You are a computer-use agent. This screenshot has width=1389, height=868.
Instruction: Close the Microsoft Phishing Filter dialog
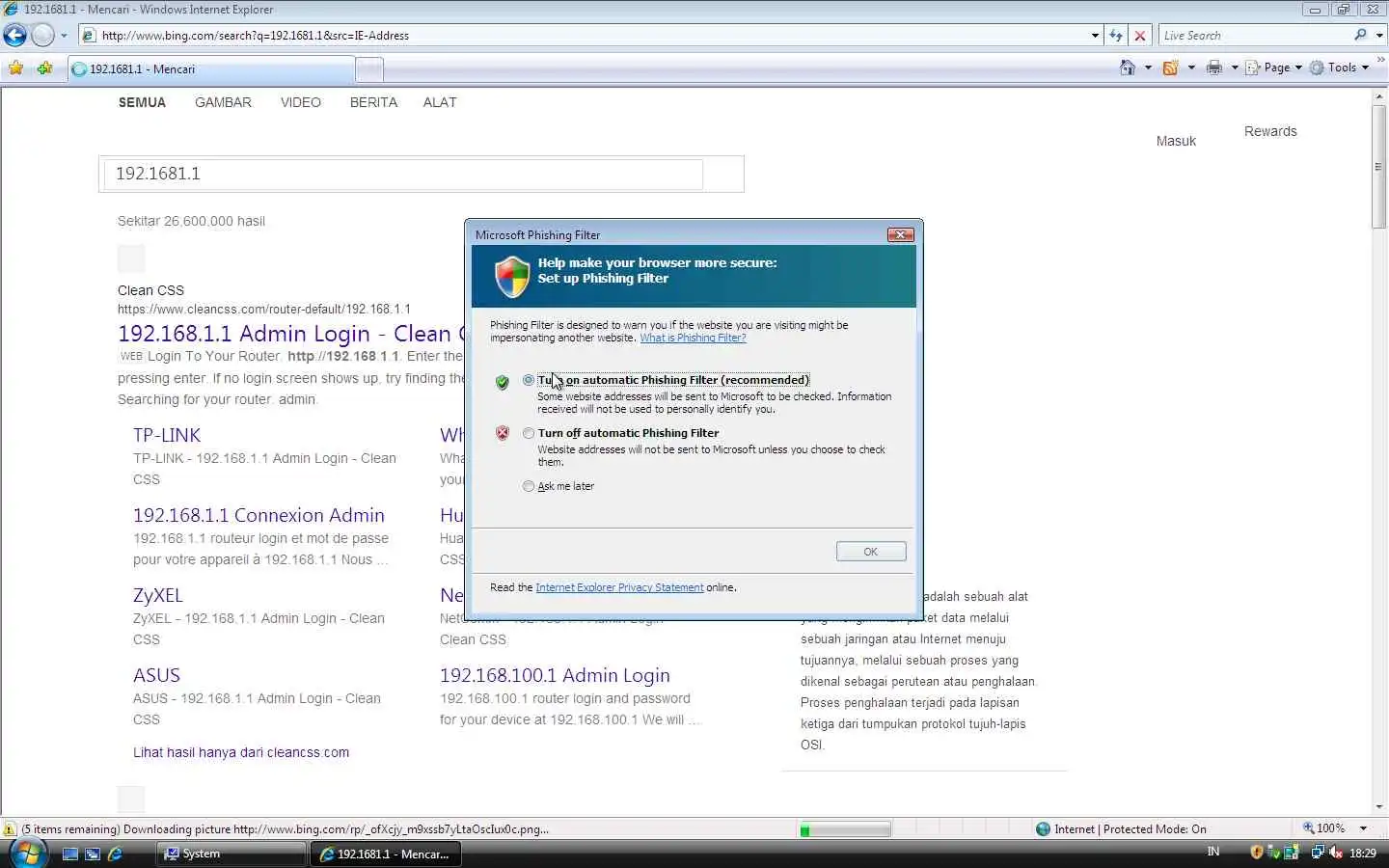click(x=900, y=234)
